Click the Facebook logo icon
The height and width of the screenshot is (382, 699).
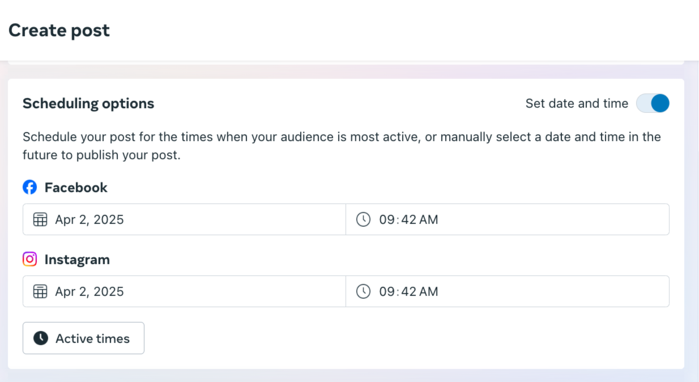pyautogui.click(x=30, y=187)
